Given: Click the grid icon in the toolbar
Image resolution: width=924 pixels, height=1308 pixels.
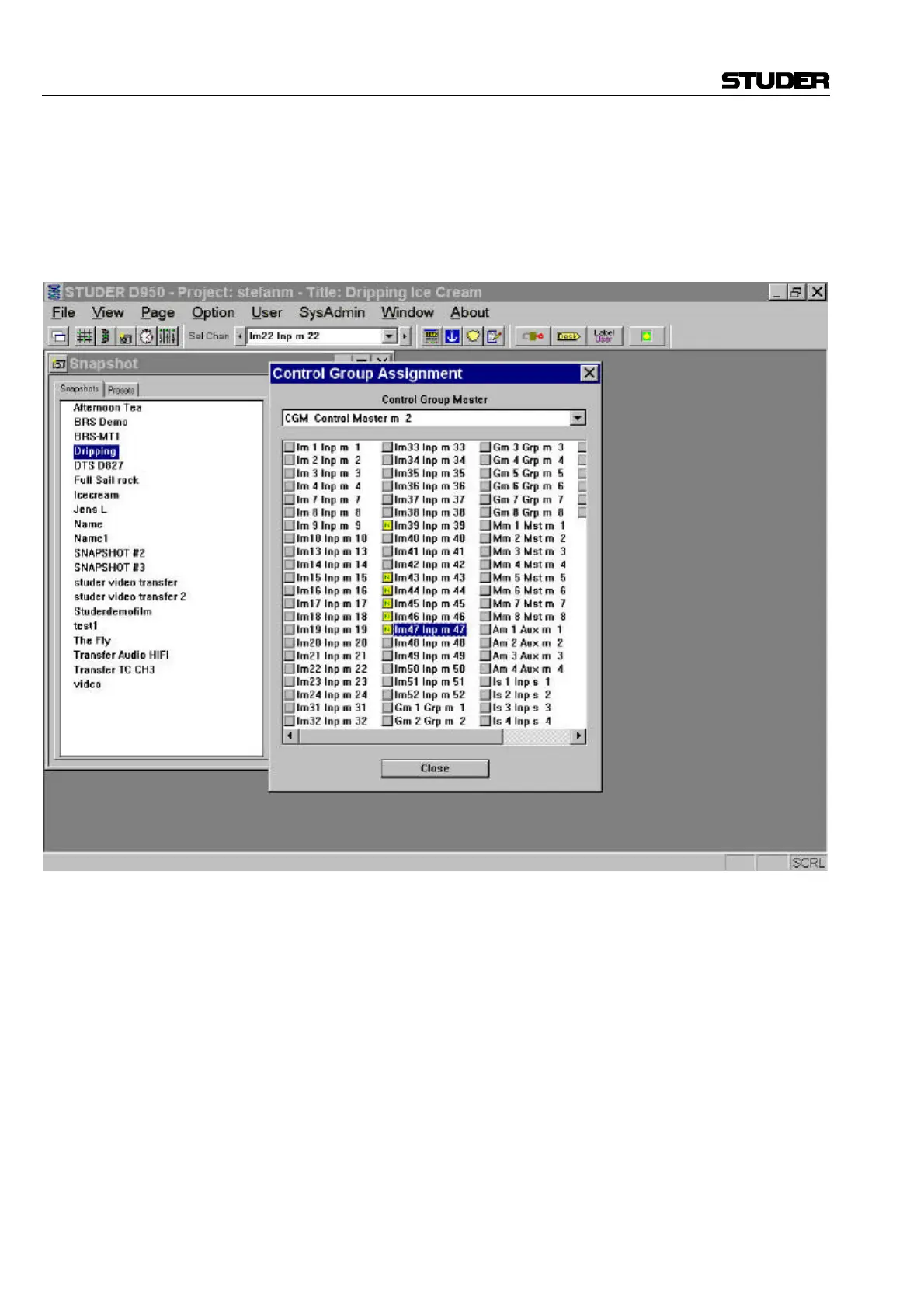Looking at the screenshot, I should pos(84,336).
